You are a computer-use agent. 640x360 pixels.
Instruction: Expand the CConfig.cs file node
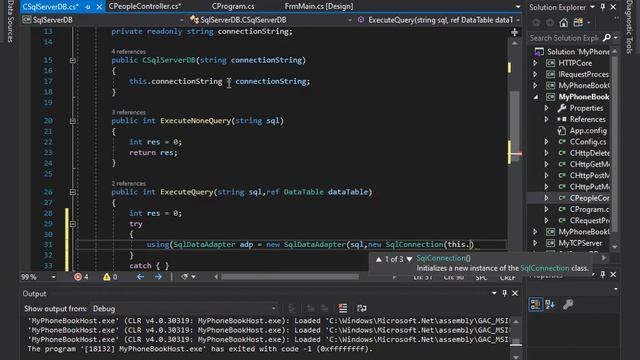click(547, 142)
